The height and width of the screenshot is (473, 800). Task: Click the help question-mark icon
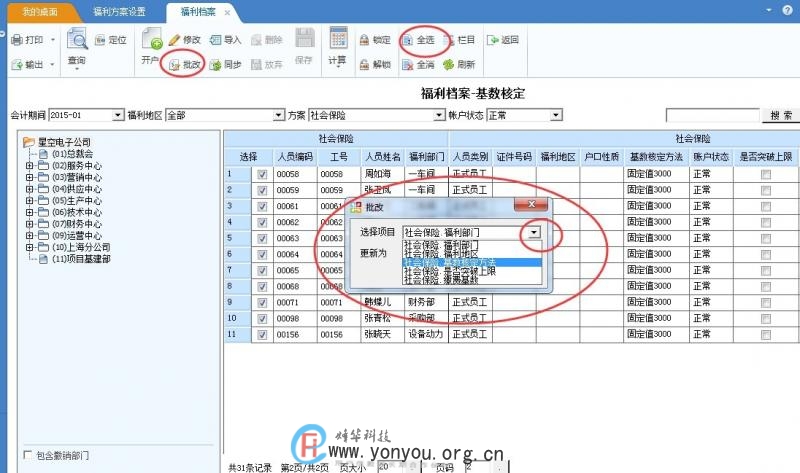(787, 10)
